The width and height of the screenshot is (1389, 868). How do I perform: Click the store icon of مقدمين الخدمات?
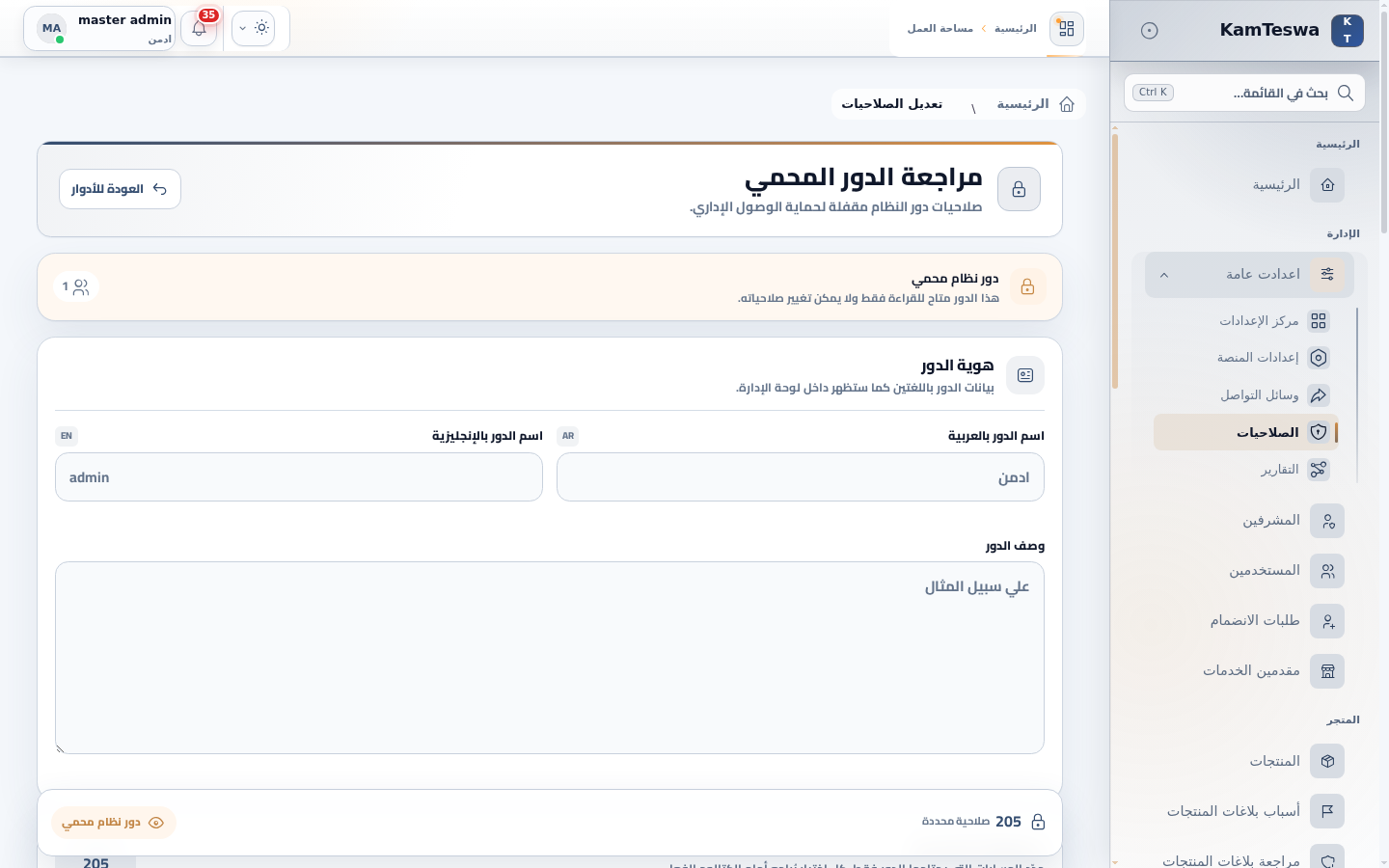coord(1327,671)
